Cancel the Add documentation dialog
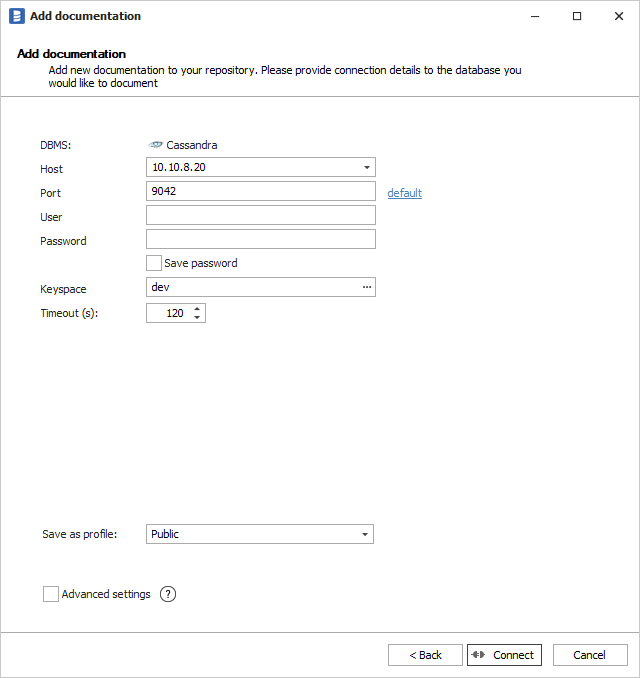This screenshot has width=640, height=678. point(589,655)
